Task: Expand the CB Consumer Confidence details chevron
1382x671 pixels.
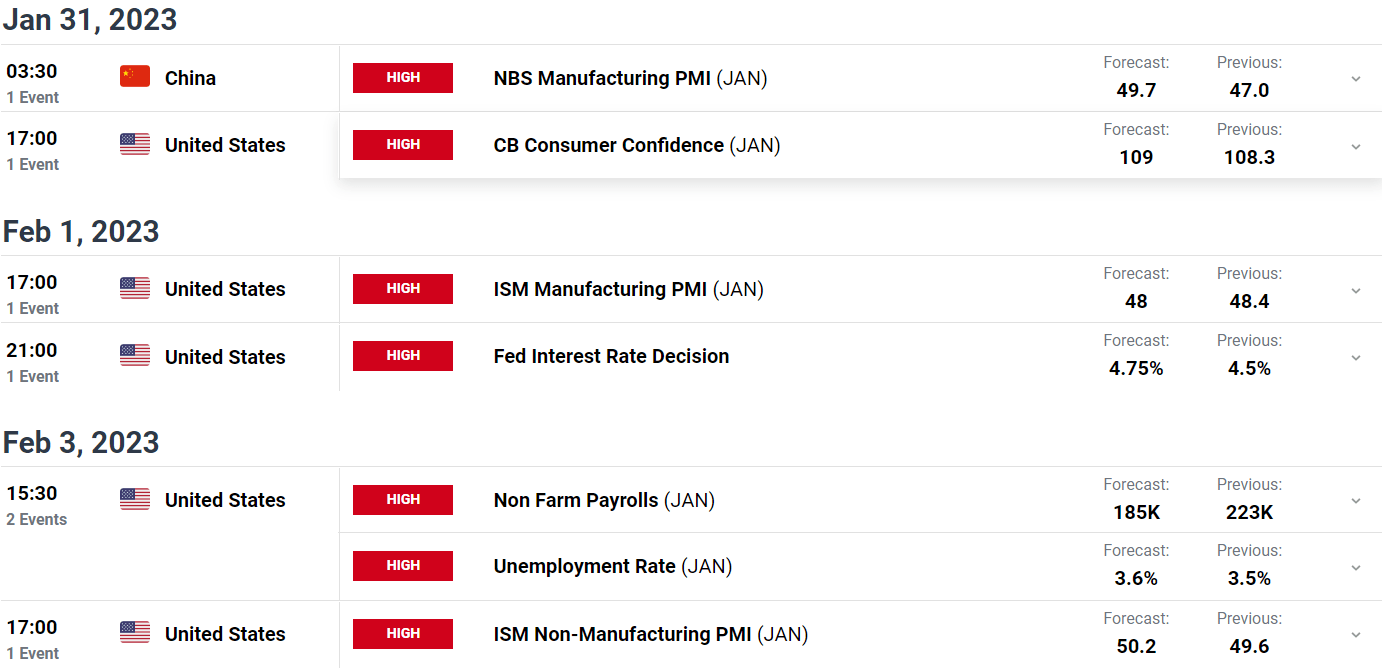Action: coord(1356,146)
